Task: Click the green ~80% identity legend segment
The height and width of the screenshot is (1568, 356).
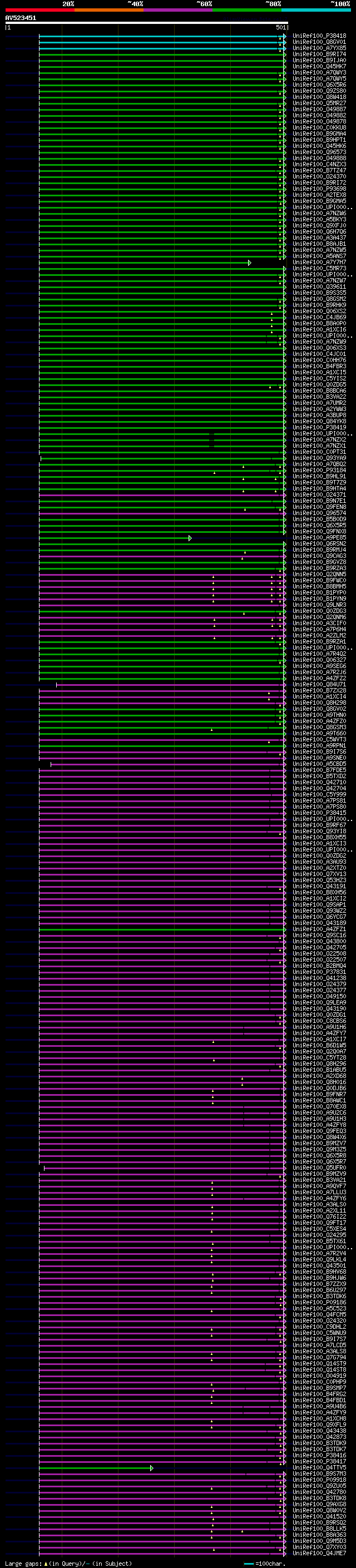Action: pyautogui.click(x=247, y=10)
